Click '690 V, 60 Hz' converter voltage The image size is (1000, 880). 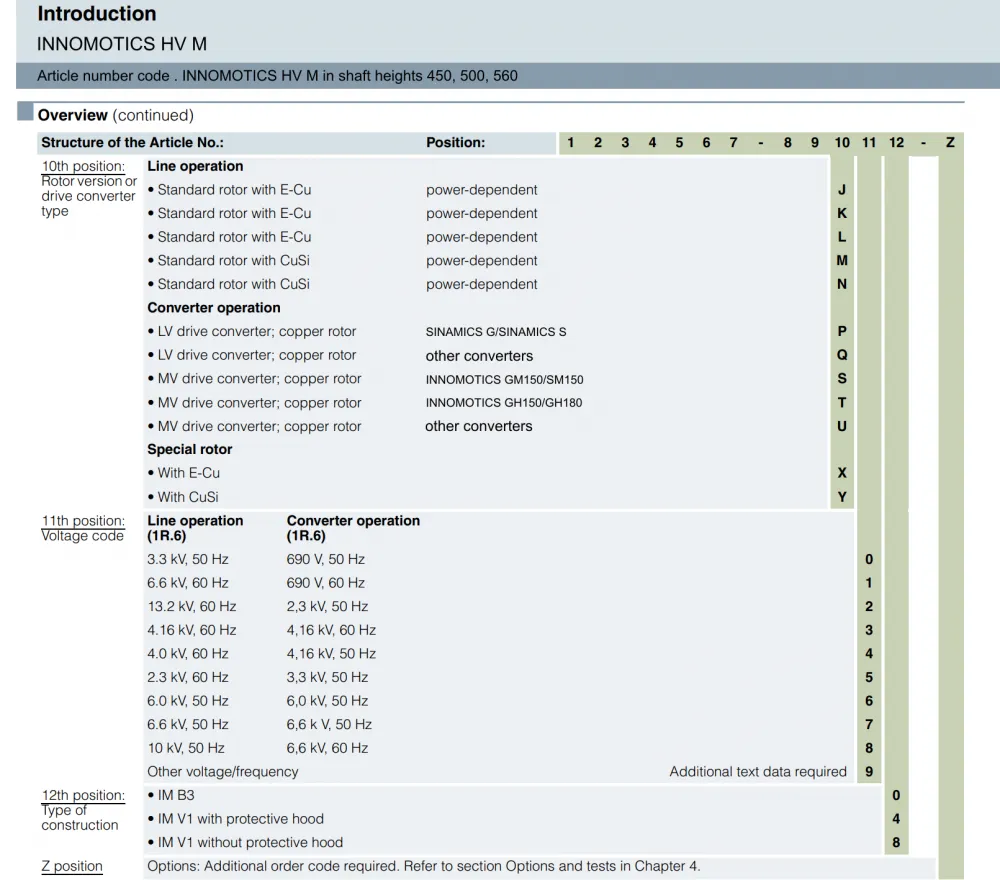[x=325, y=583]
